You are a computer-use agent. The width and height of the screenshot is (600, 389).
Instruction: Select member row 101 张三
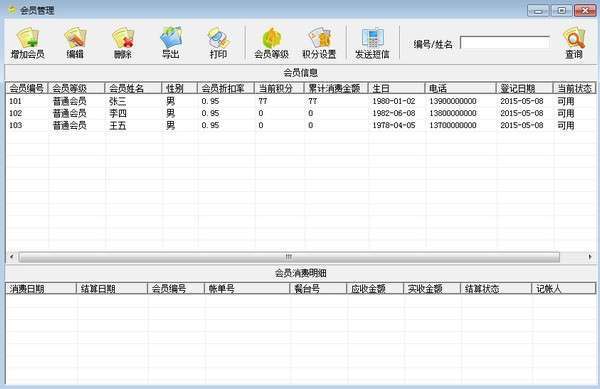point(300,101)
